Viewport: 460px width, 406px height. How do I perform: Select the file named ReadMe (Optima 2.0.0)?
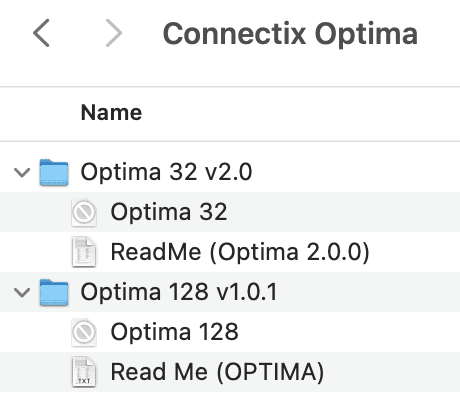(230, 252)
